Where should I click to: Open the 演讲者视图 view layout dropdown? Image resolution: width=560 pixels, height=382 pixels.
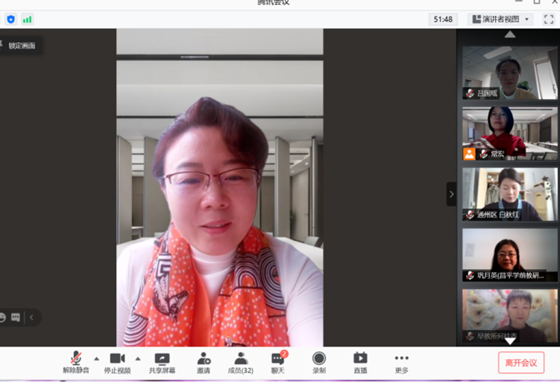click(500, 19)
